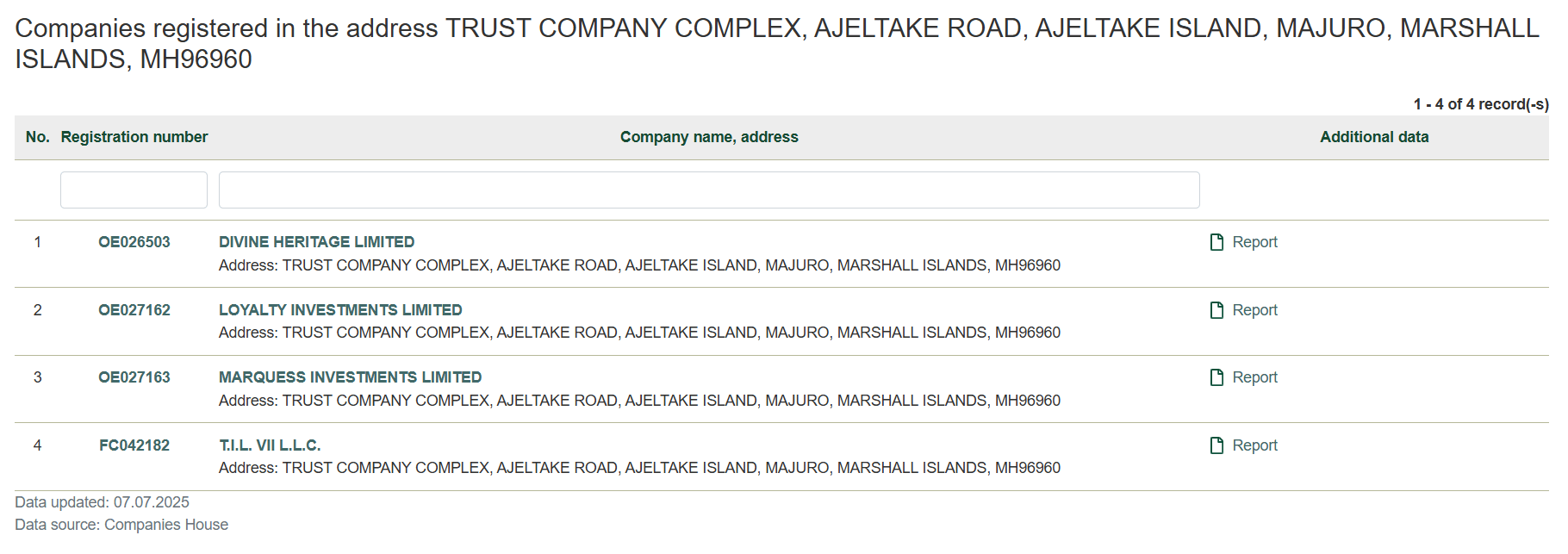Click the report document icon for MARQUESS INVESTMENTS LIMITED
1568x554 pixels.
click(1216, 377)
